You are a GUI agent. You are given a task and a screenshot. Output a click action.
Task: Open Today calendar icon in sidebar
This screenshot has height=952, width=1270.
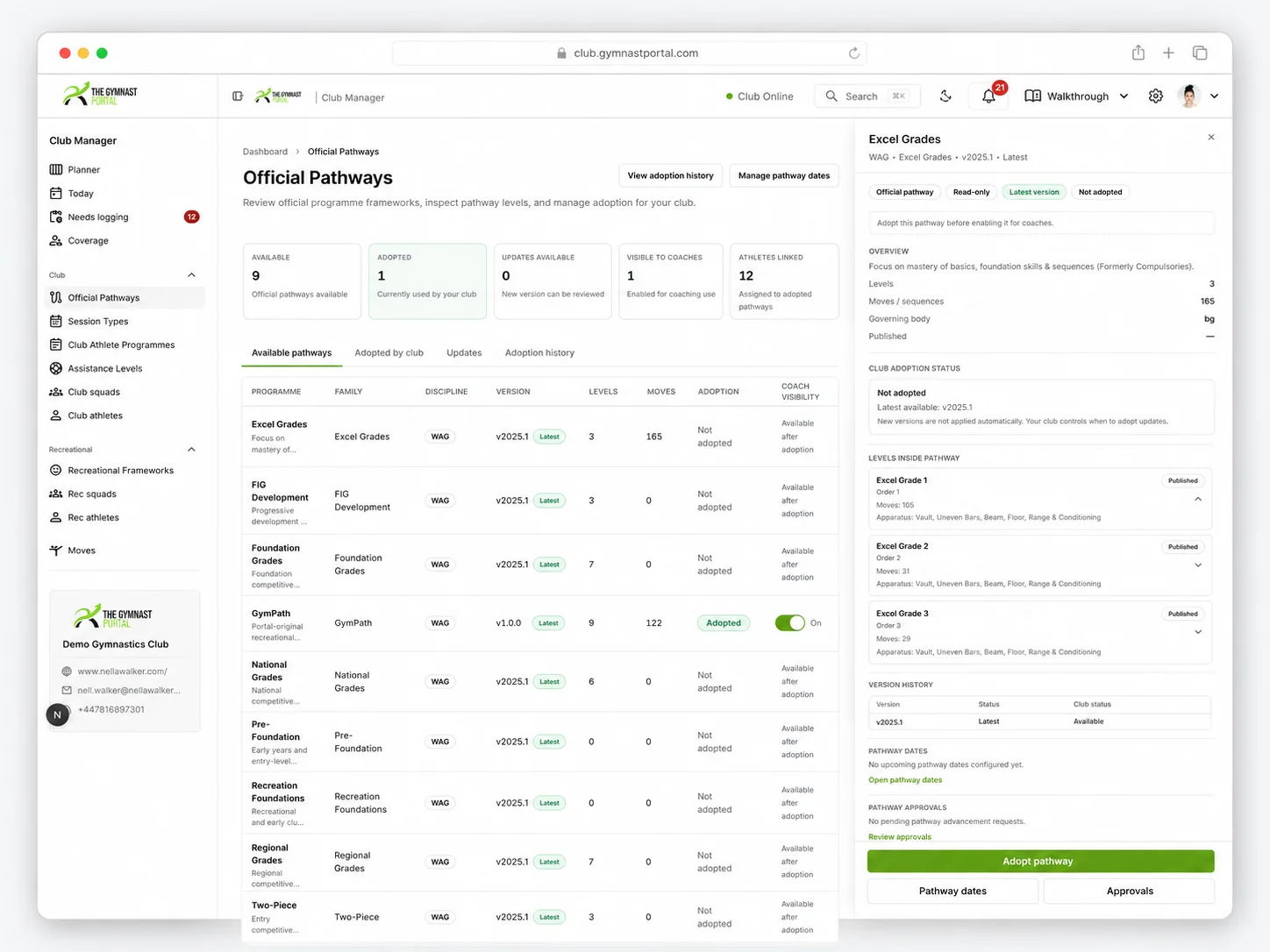[x=56, y=193]
